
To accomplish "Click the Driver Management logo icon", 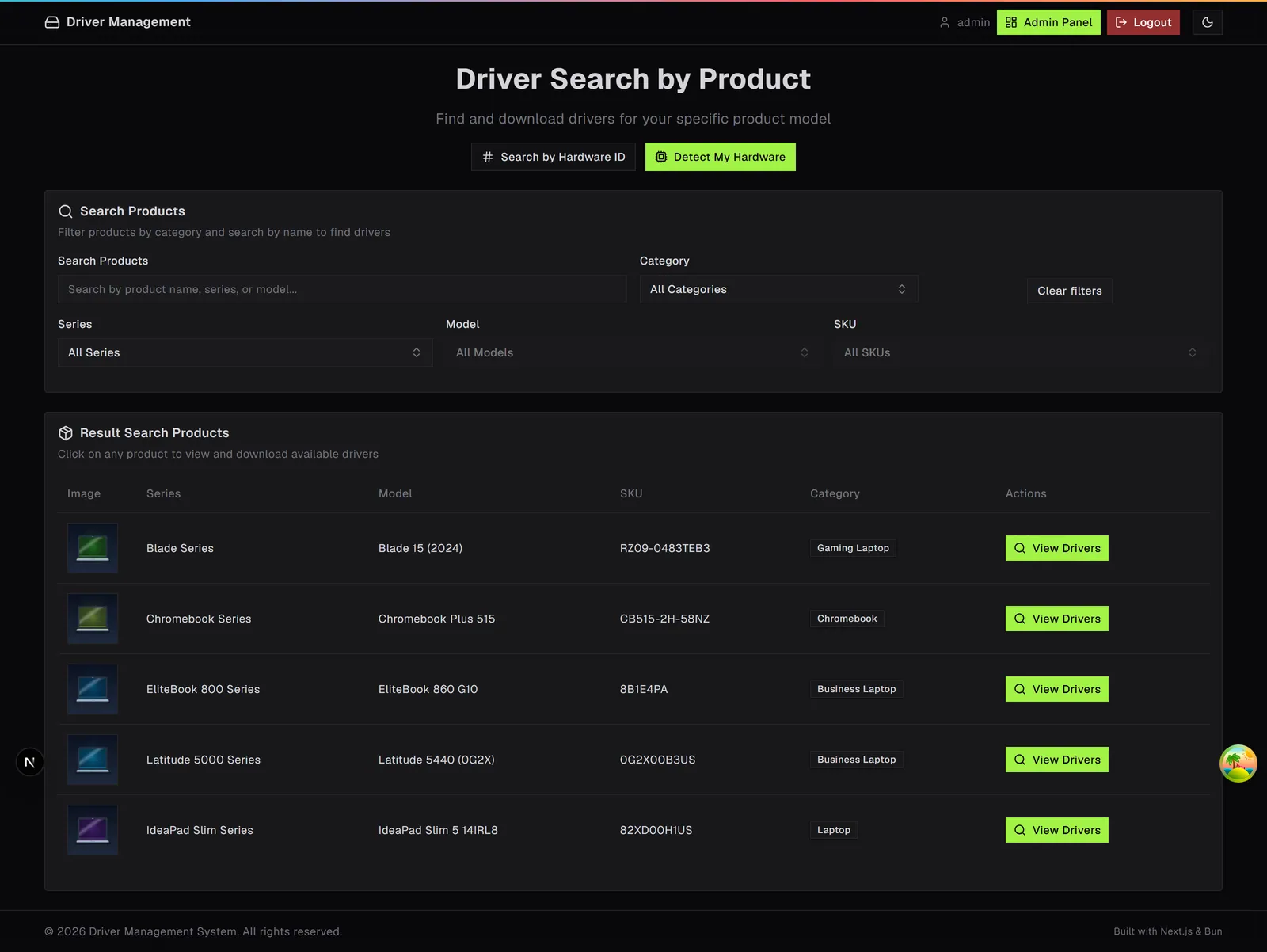I will tap(52, 22).
